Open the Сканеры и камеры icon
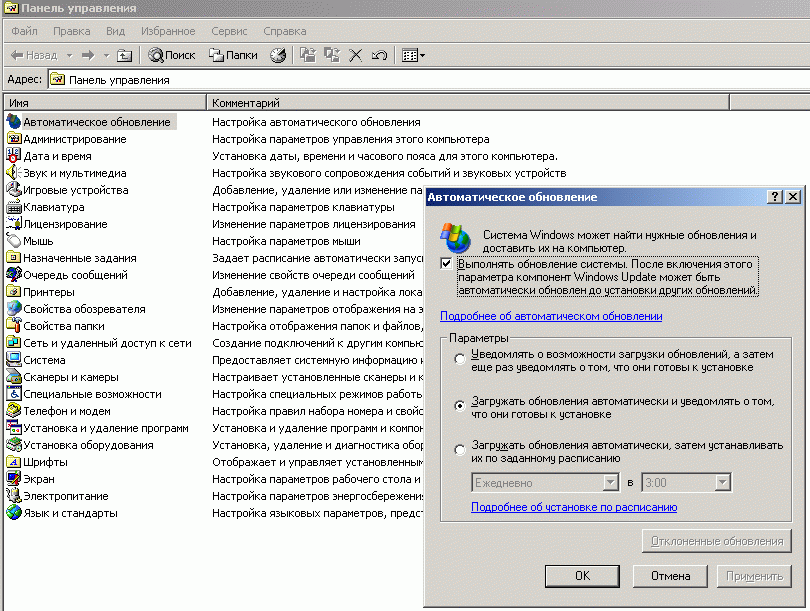Viewport: 810px width, 611px height. [13, 377]
